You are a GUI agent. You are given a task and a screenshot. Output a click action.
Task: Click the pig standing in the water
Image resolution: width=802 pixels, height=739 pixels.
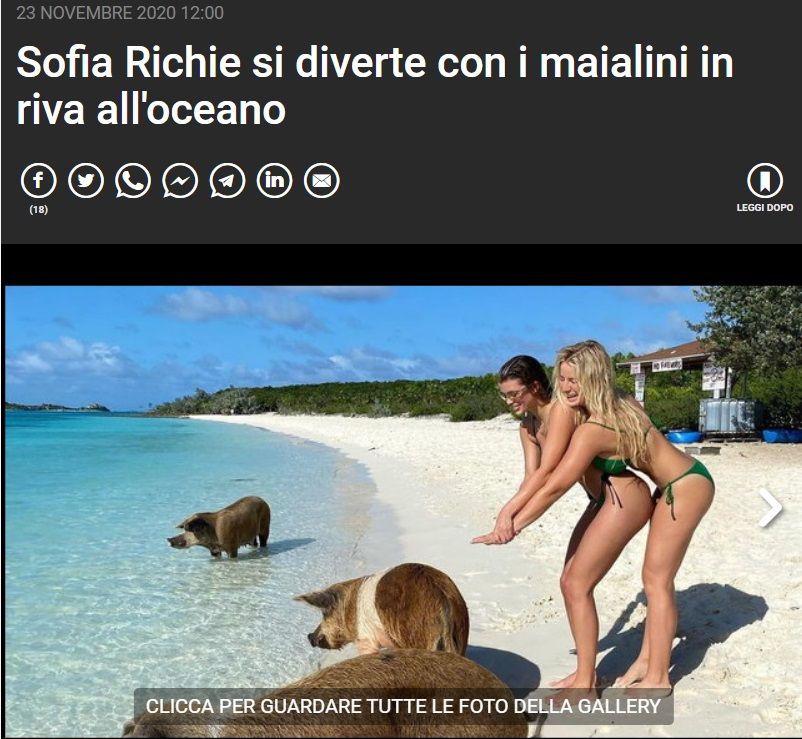[x=222, y=527]
